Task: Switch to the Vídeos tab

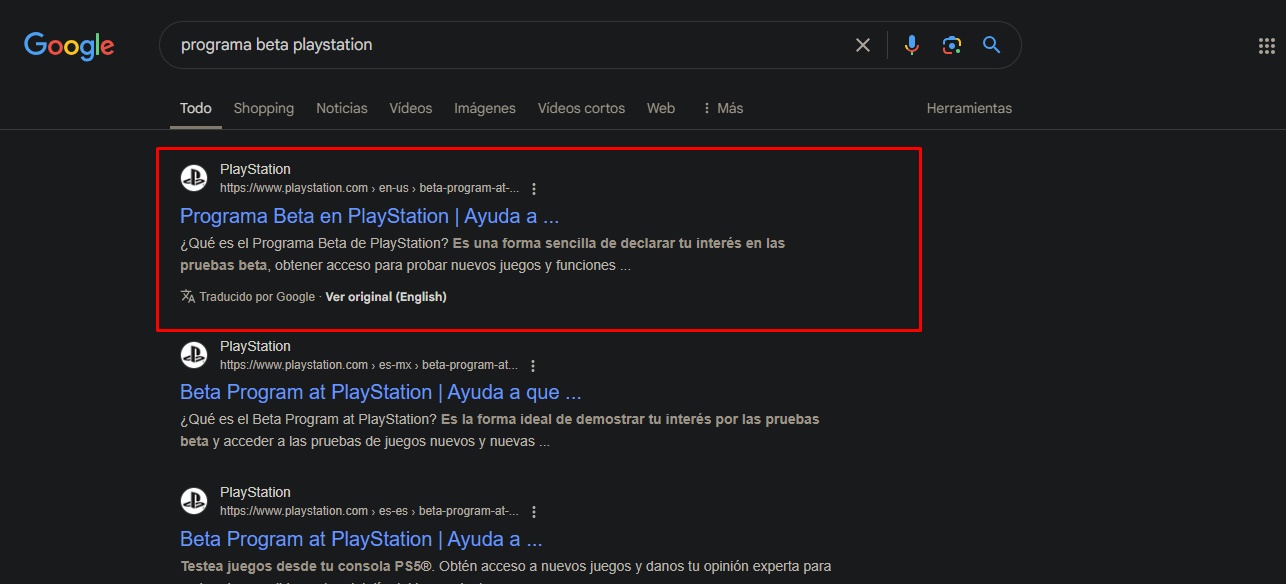Action: 411,108
